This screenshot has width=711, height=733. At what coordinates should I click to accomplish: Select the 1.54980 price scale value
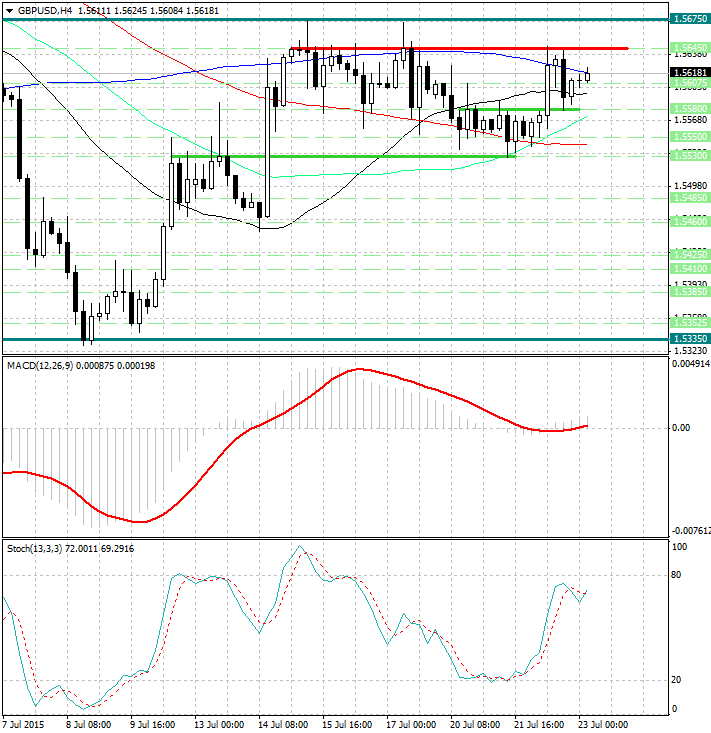pos(691,186)
